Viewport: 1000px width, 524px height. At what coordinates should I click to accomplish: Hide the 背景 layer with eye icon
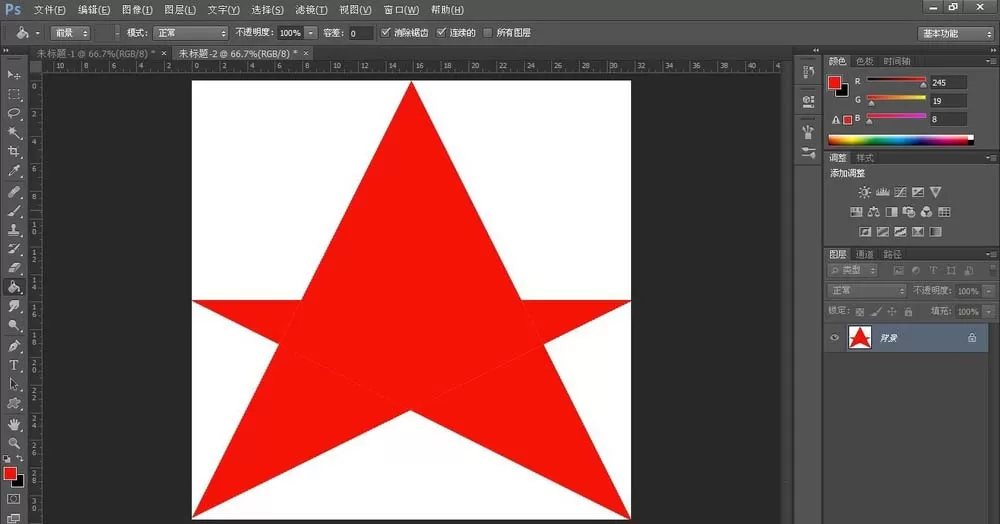click(x=834, y=338)
